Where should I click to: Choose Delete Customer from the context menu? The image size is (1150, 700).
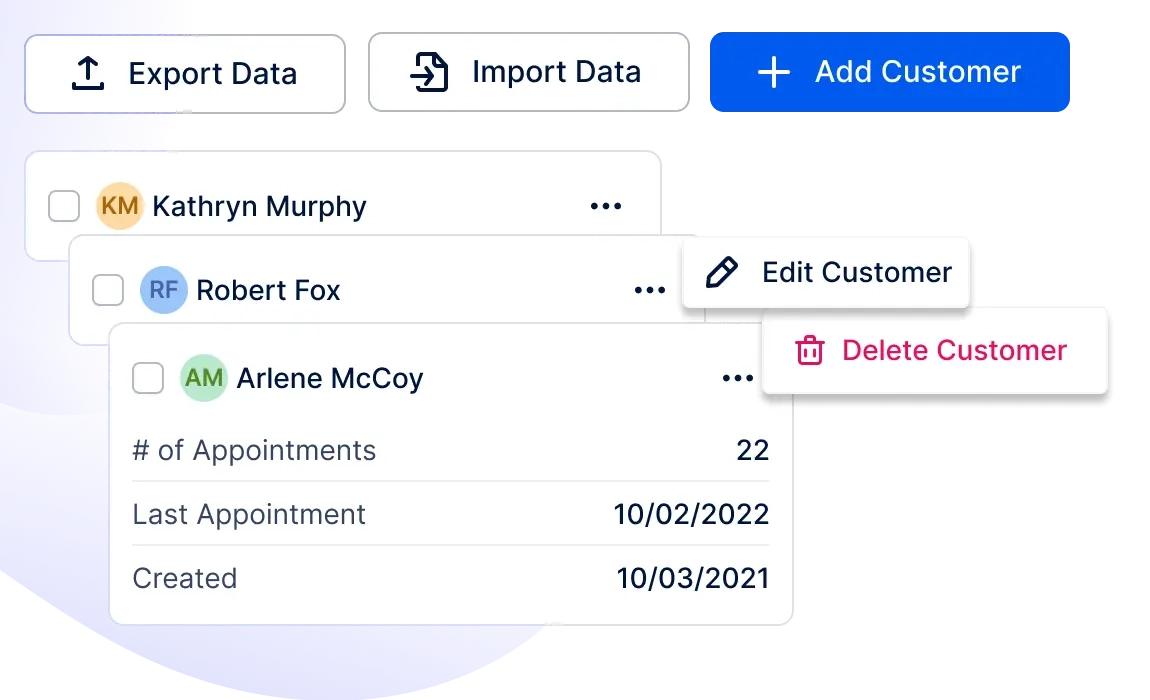(x=934, y=351)
